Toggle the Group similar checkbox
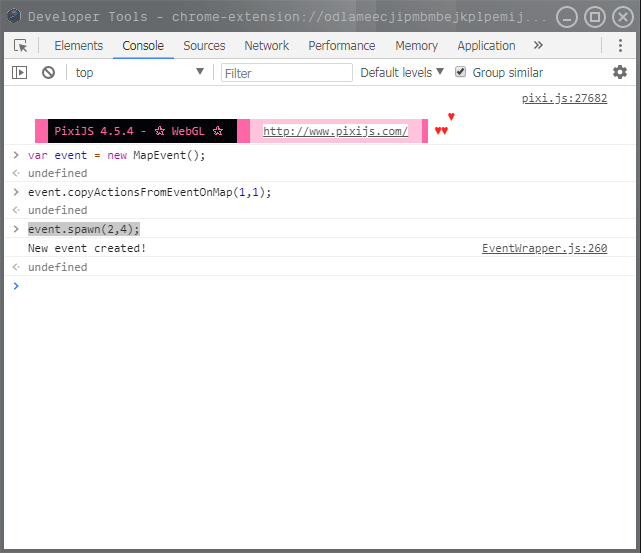Viewport: 641px width, 553px height. click(460, 72)
